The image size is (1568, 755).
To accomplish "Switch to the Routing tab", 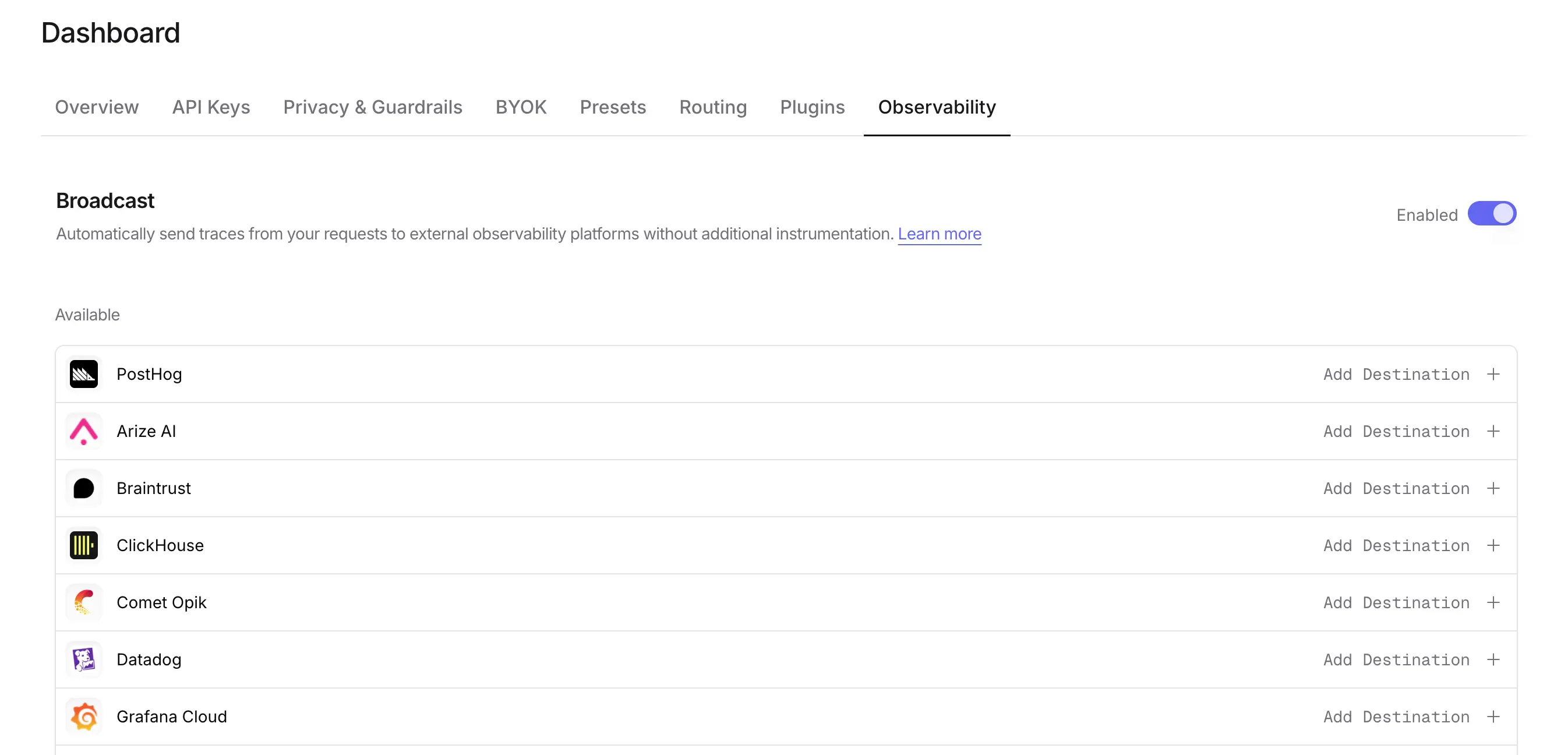I will coord(713,107).
